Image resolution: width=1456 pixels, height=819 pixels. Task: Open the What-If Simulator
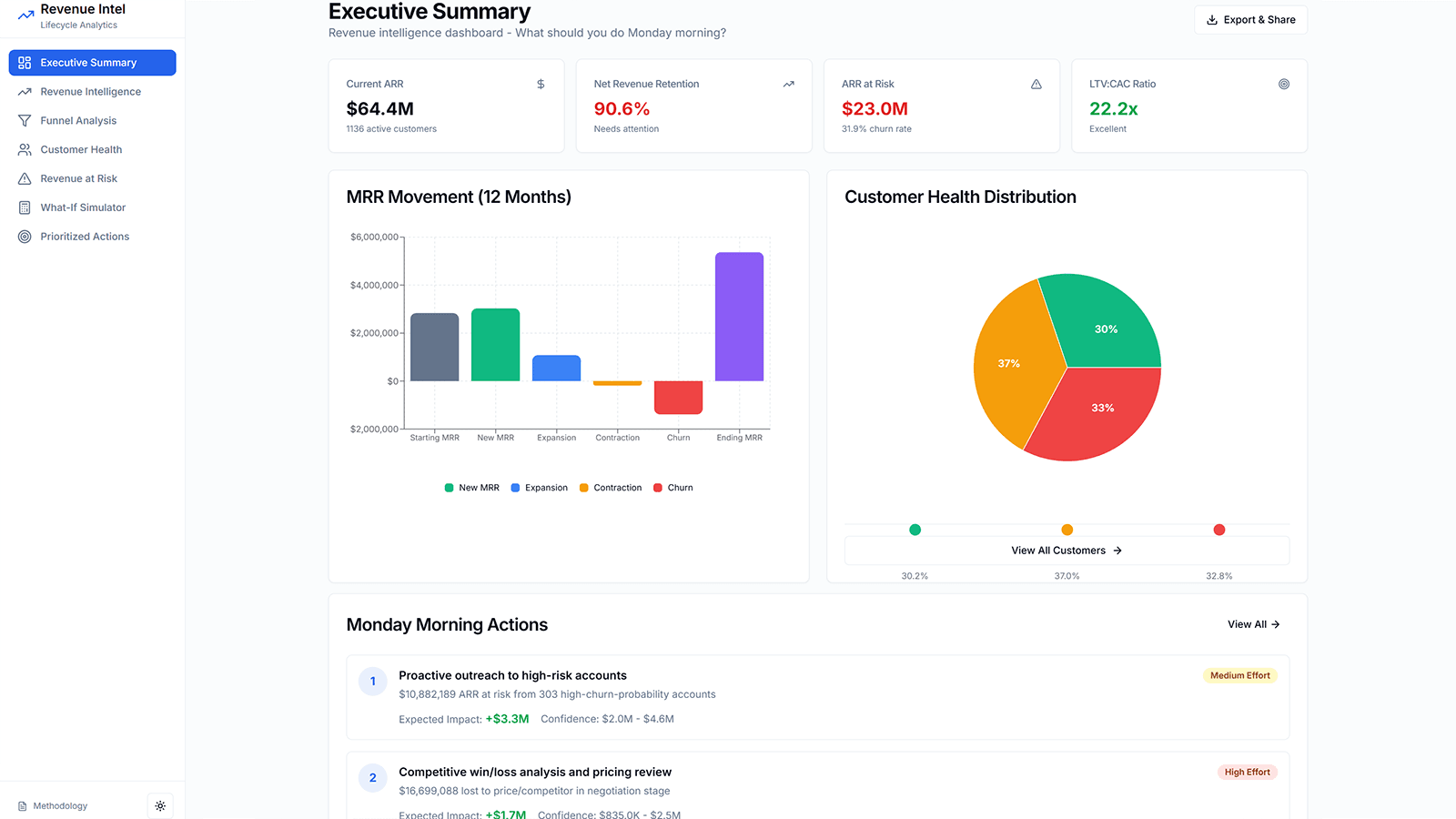point(83,207)
